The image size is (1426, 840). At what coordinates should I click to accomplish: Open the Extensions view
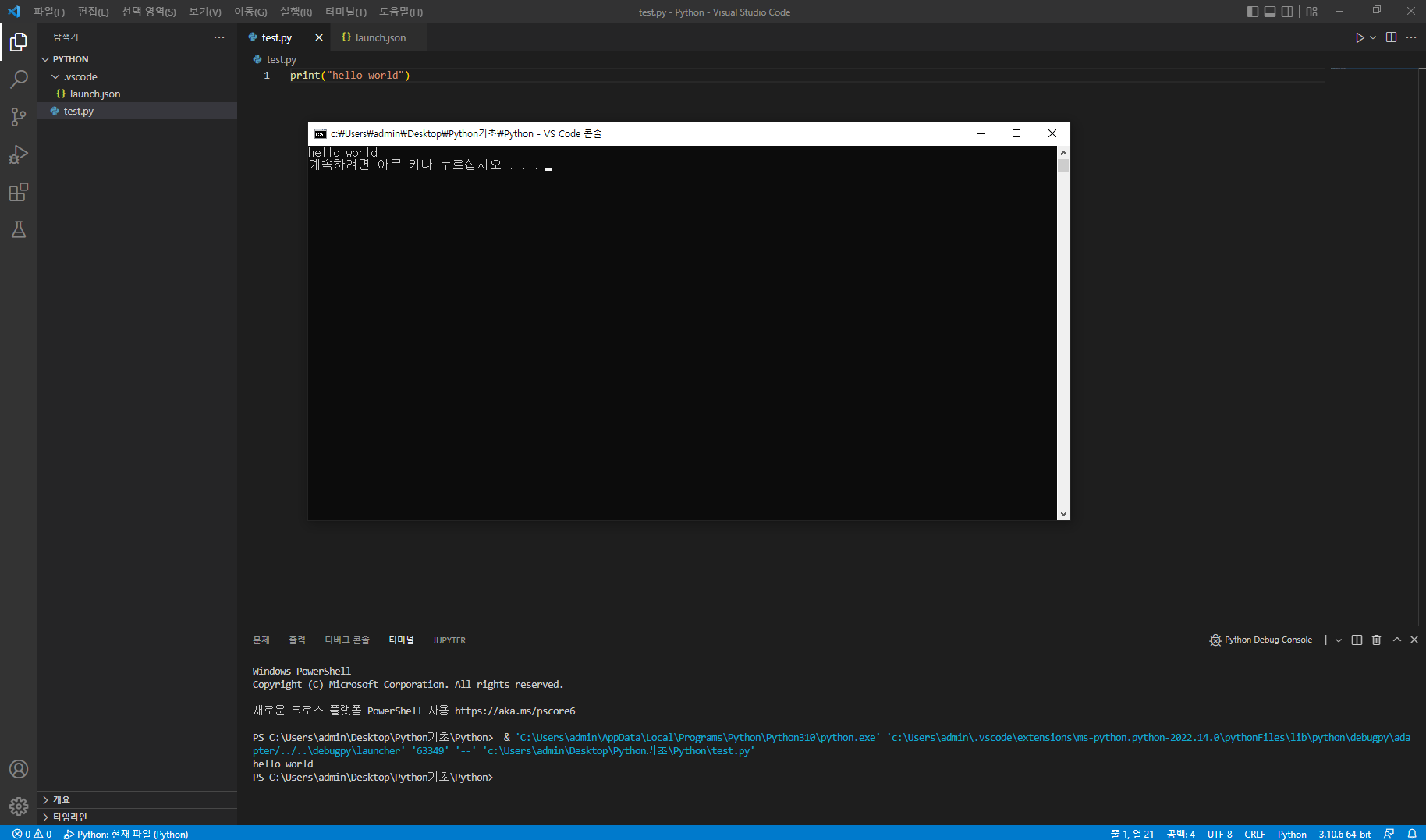click(19, 192)
